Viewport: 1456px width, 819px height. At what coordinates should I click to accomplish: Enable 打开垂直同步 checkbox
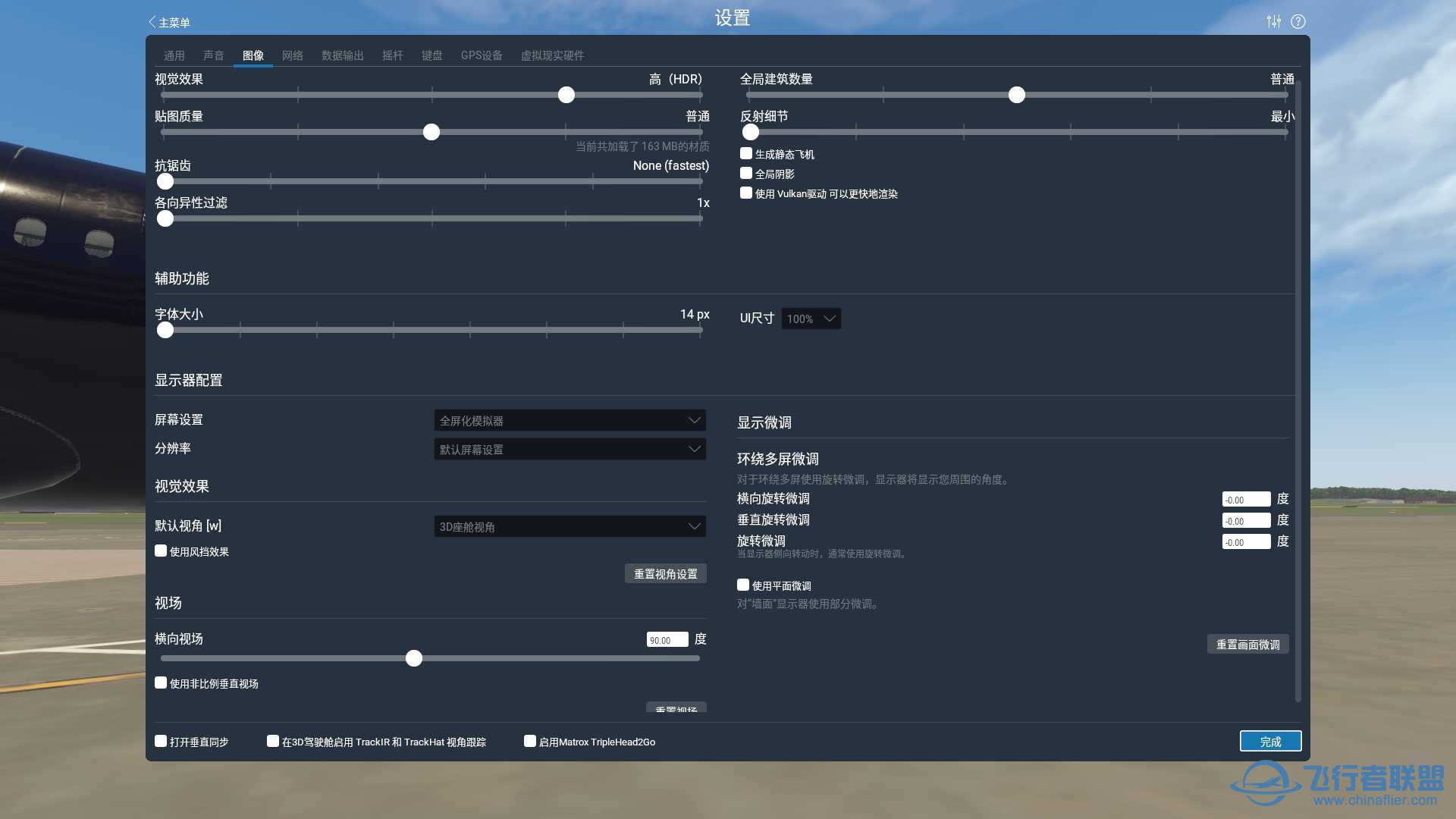pyautogui.click(x=161, y=741)
